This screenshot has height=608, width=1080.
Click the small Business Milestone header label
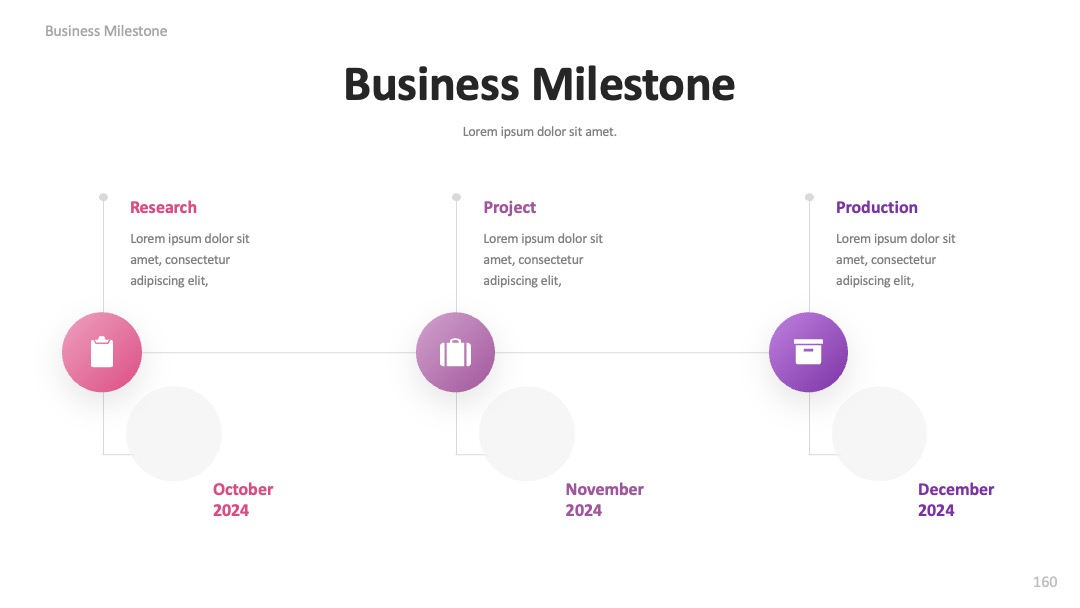(x=106, y=31)
